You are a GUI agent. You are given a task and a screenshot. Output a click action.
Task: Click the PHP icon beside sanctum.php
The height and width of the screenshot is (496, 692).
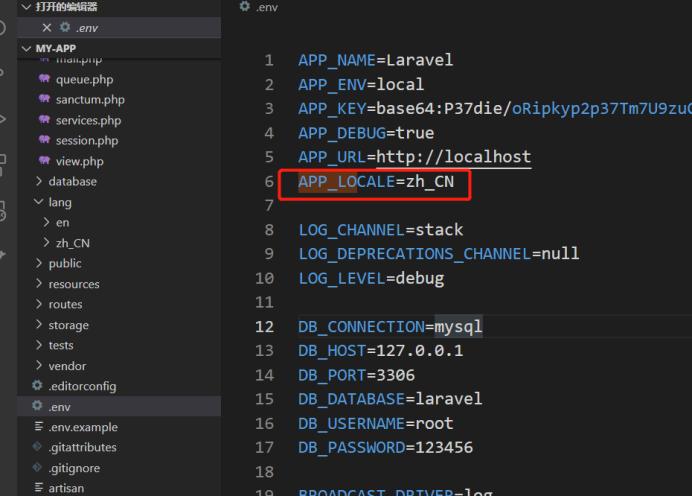(x=44, y=99)
